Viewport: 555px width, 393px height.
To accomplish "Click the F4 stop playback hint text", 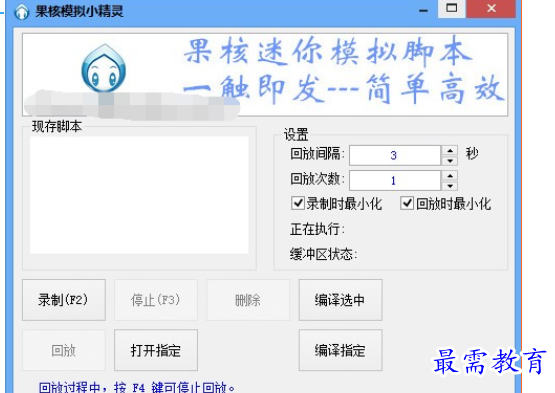I will [x=137, y=387].
